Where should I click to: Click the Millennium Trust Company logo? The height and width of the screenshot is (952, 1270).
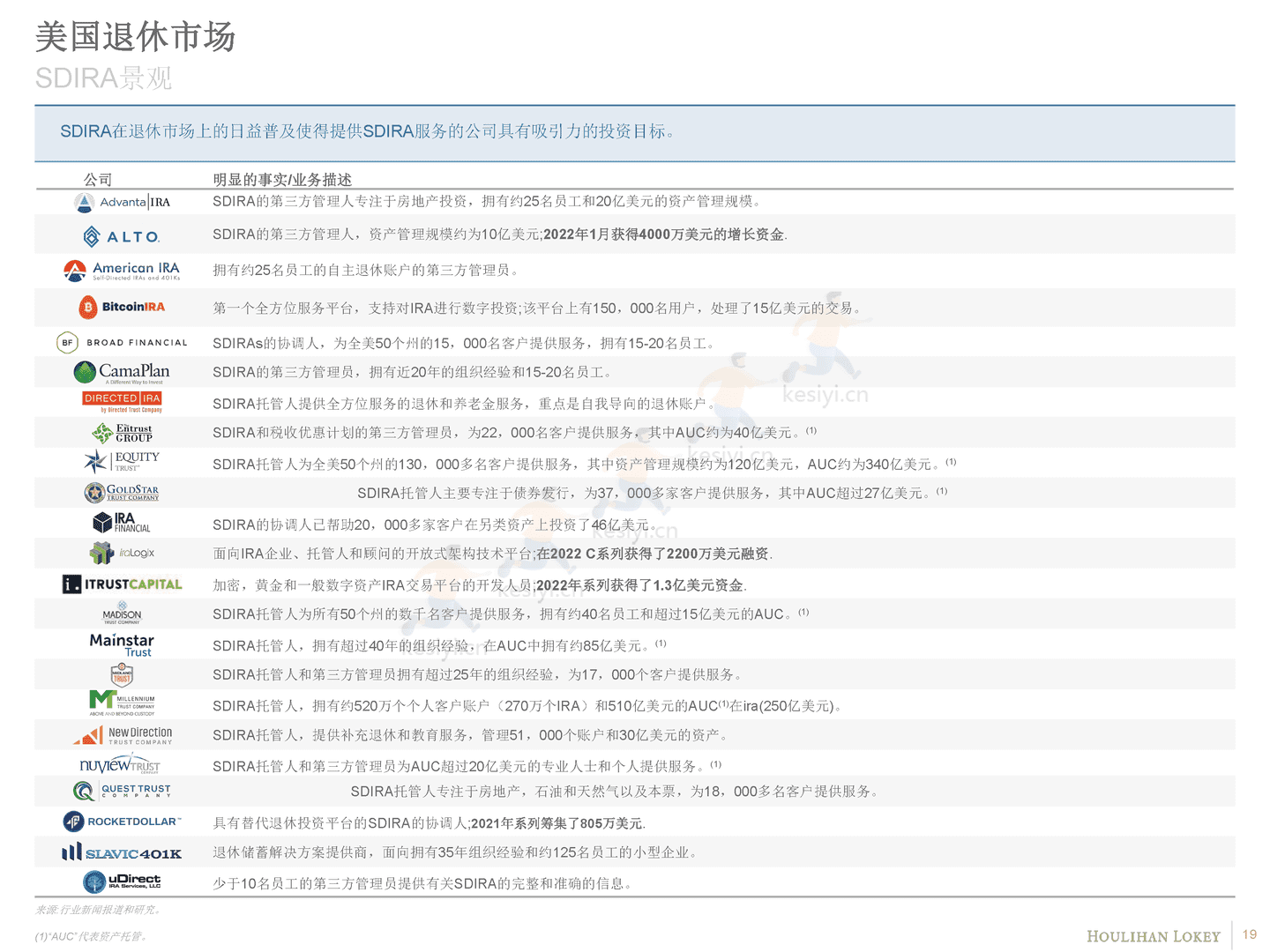(x=122, y=703)
